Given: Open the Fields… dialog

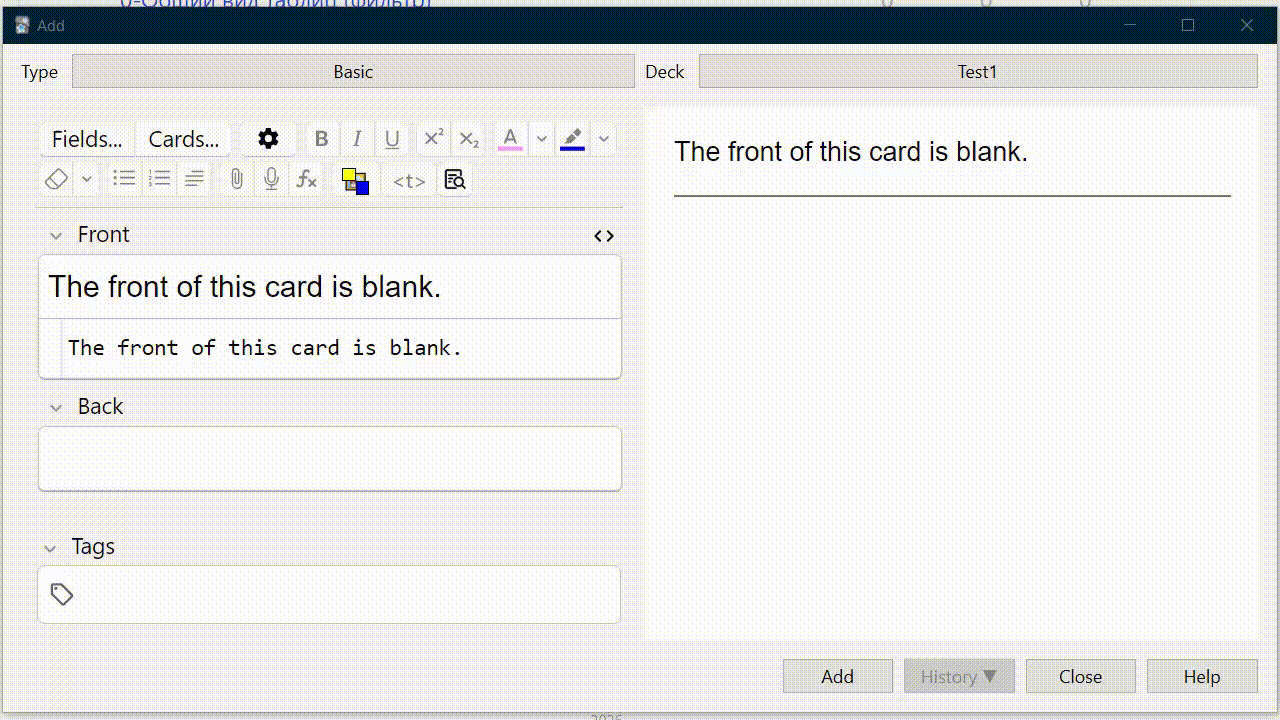Looking at the screenshot, I should 87,139.
